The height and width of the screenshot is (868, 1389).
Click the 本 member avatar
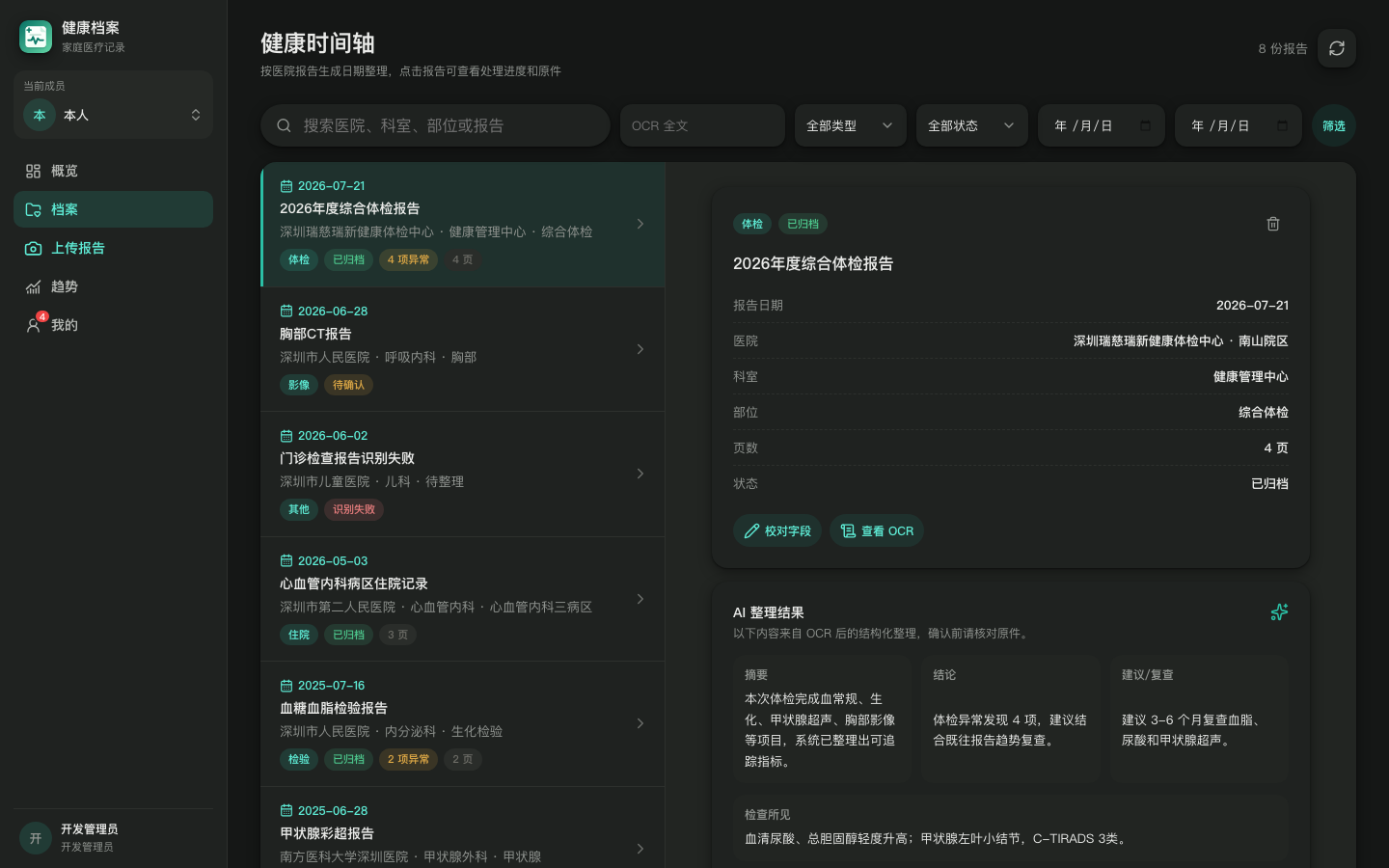point(40,115)
